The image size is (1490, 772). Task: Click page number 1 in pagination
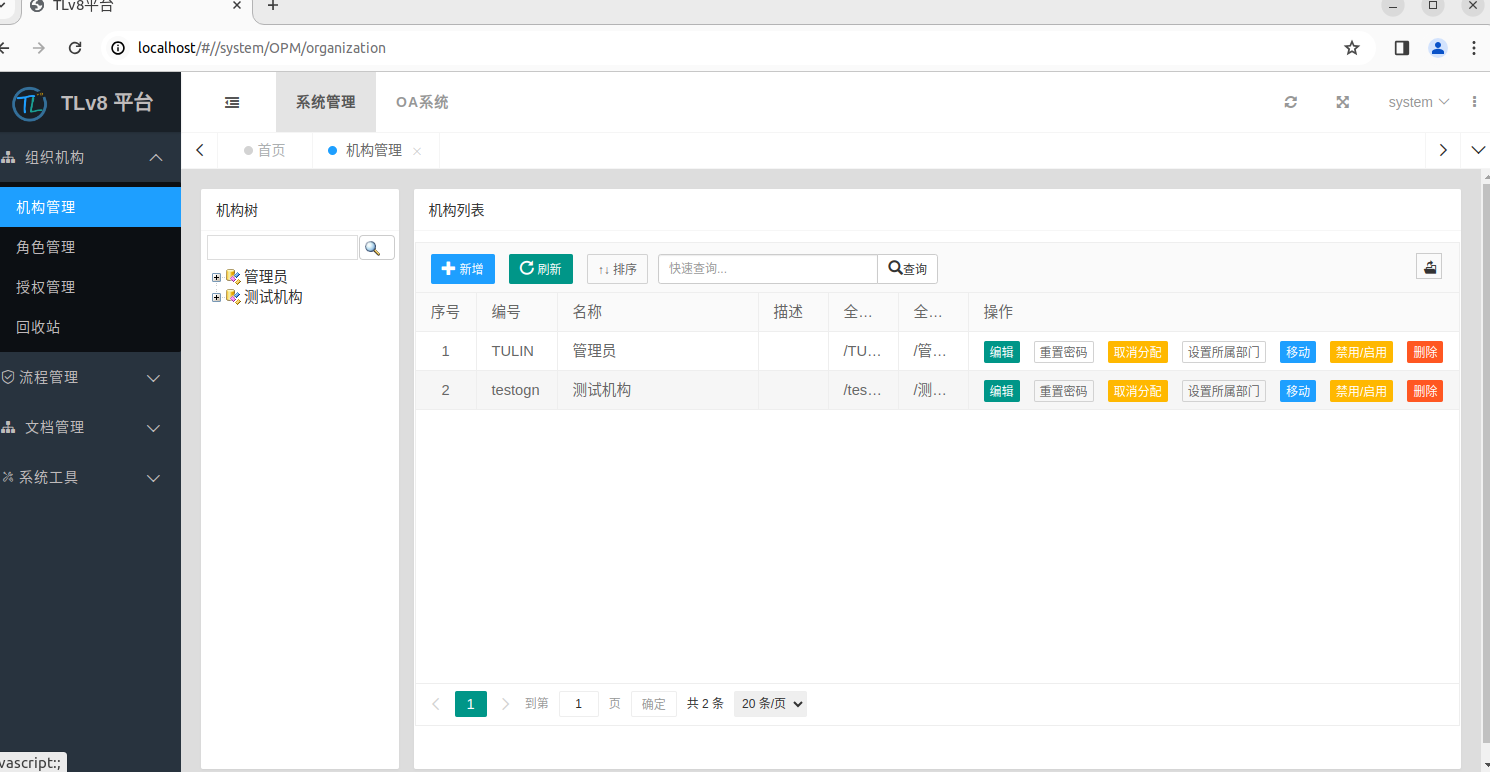(x=471, y=704)
